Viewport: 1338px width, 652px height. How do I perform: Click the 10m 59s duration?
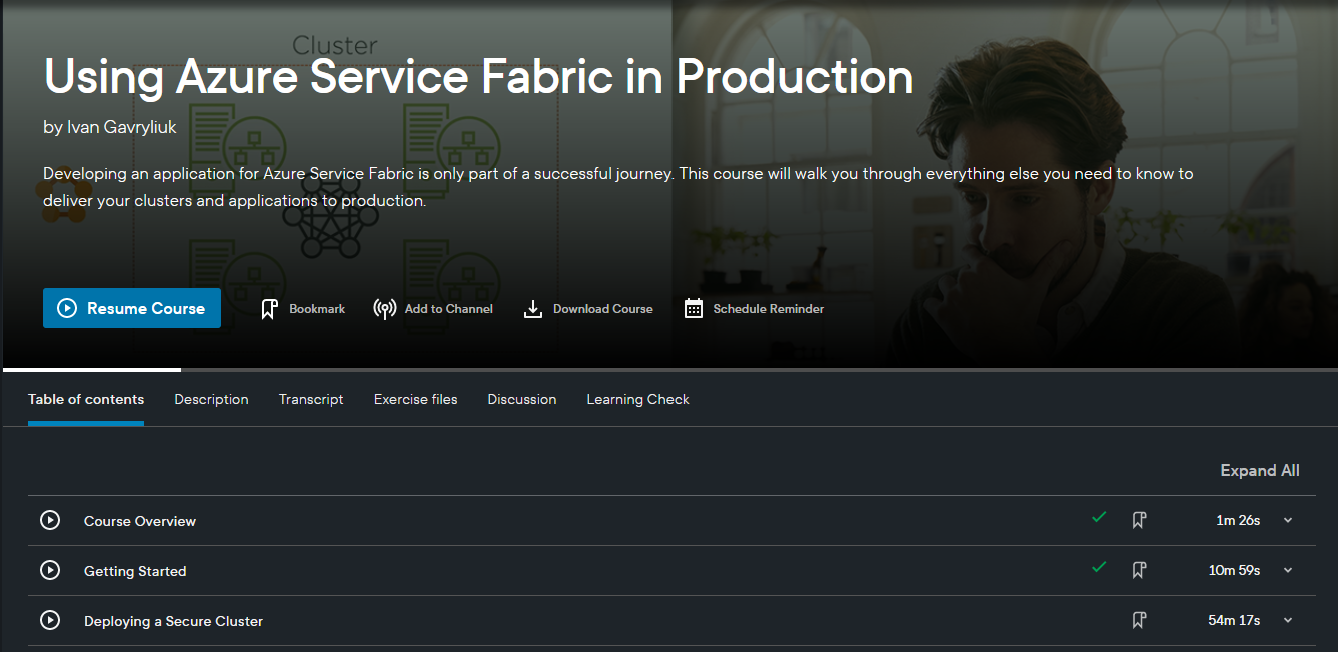click(1235, 570)
